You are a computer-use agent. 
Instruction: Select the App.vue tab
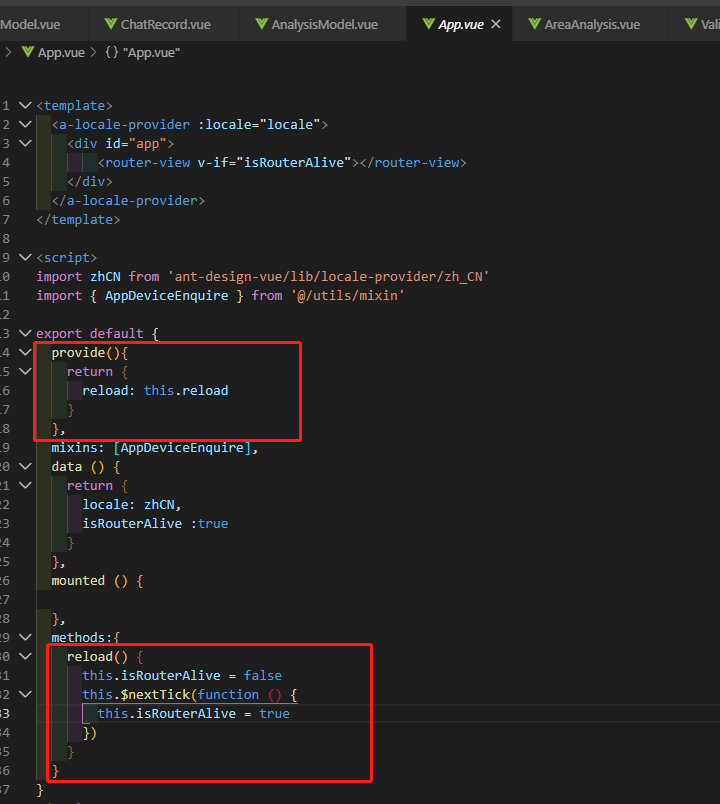click(460, 24)
